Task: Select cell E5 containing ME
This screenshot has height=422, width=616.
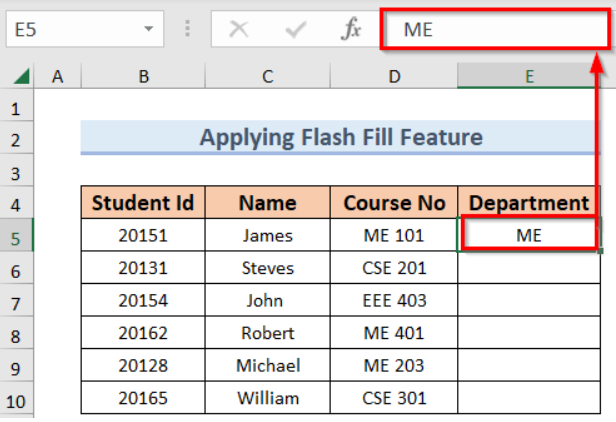Action: 528,236
